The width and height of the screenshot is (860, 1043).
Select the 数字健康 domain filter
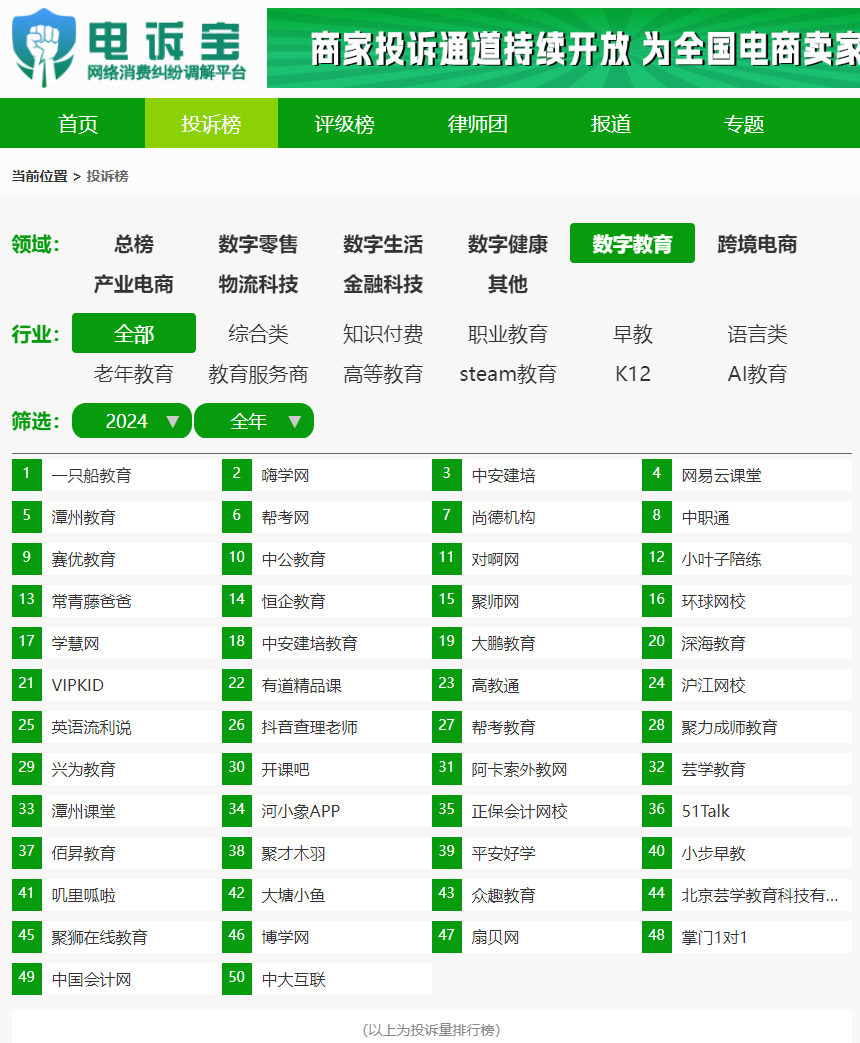tap(507, 244)
